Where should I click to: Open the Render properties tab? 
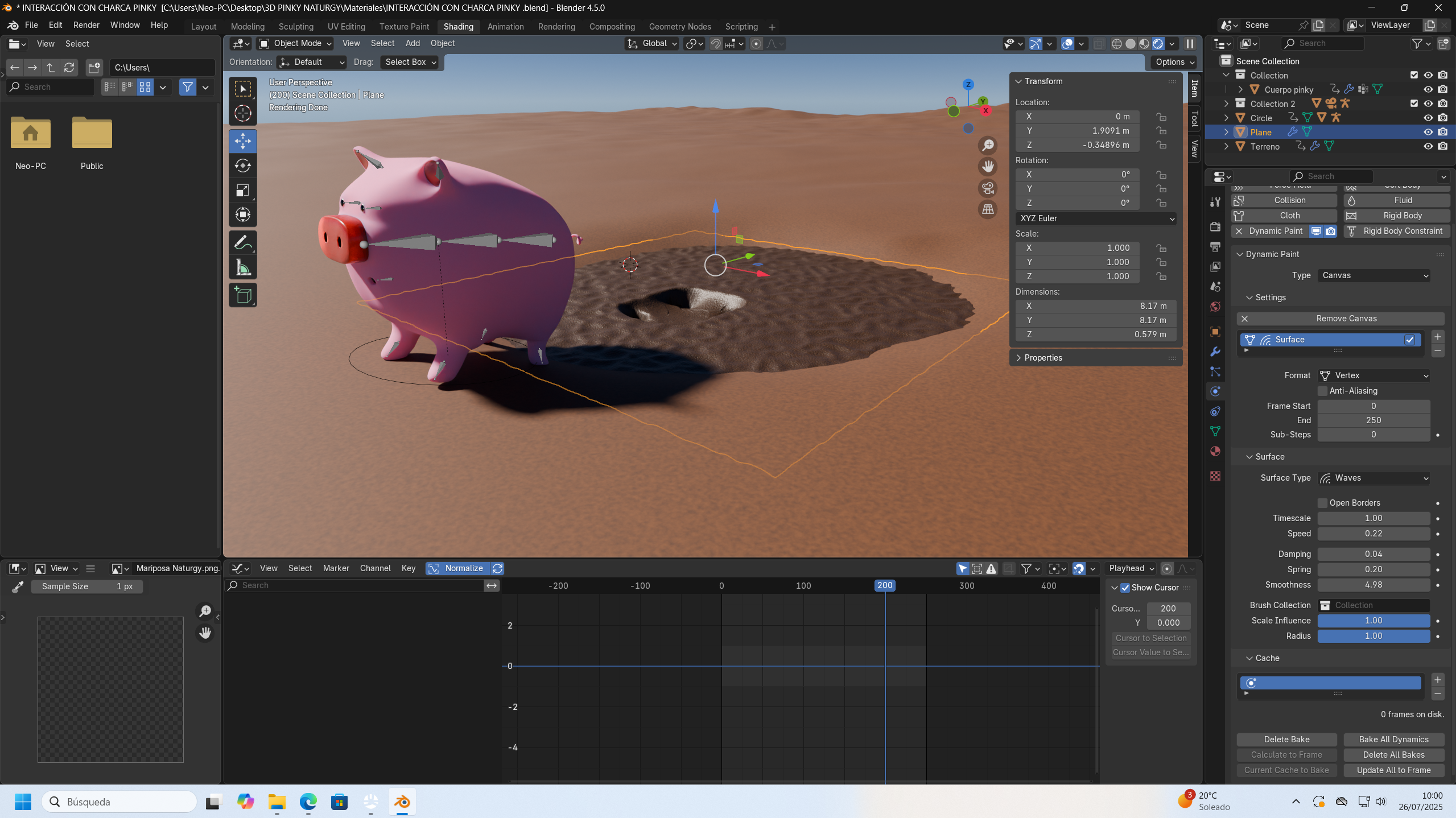click(x=1215, y=226)
